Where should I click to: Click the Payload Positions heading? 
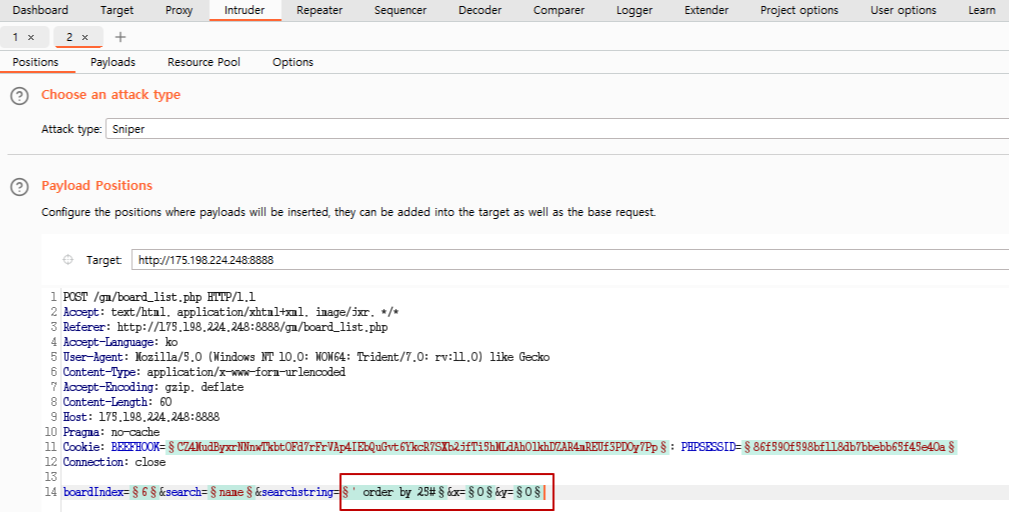coord(97,186)
